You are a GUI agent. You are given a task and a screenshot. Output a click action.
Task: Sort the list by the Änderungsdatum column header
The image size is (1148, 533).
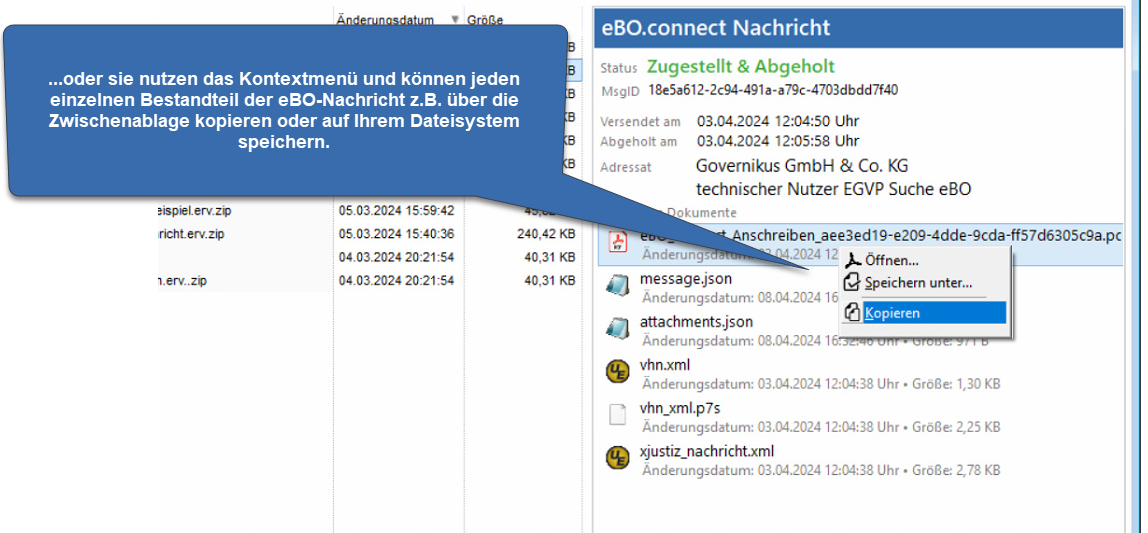[385, 20]
